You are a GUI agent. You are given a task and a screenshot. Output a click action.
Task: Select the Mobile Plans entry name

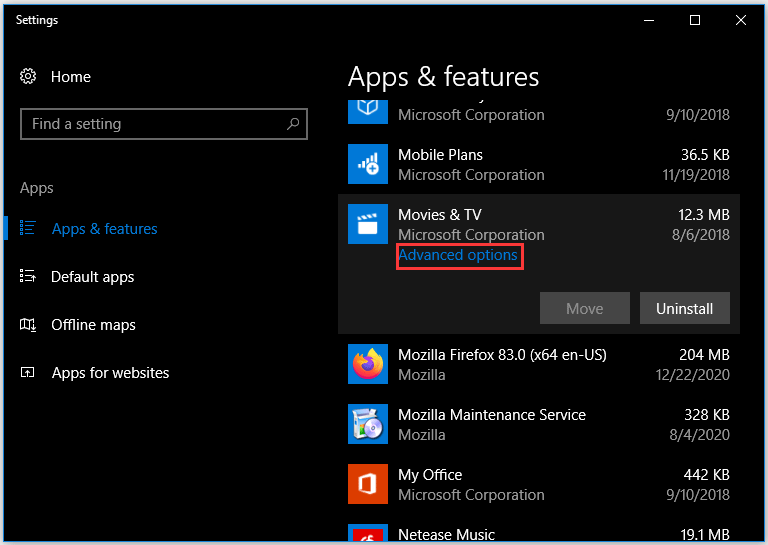click(440, 155)
